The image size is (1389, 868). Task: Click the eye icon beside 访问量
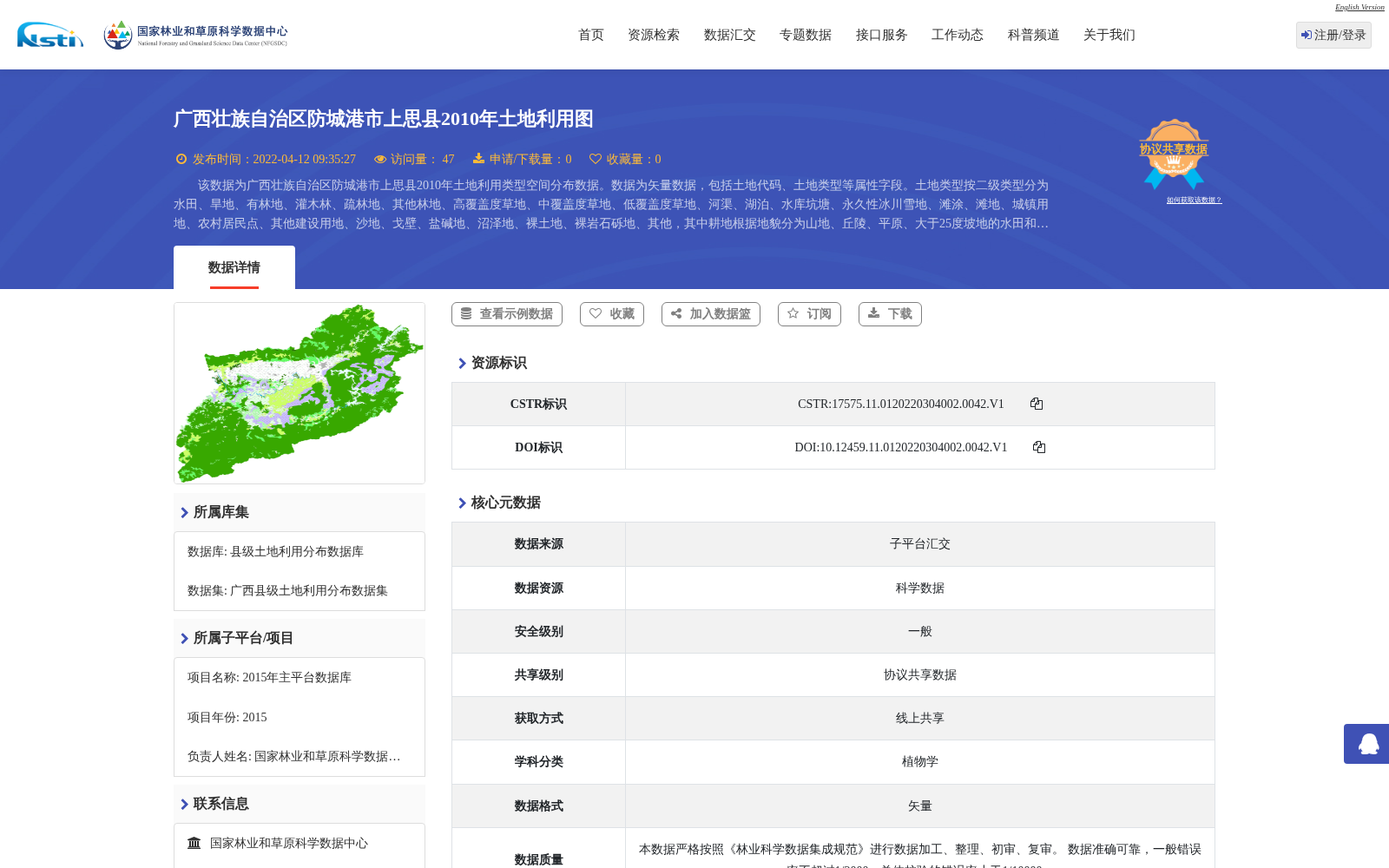(380, 159)
